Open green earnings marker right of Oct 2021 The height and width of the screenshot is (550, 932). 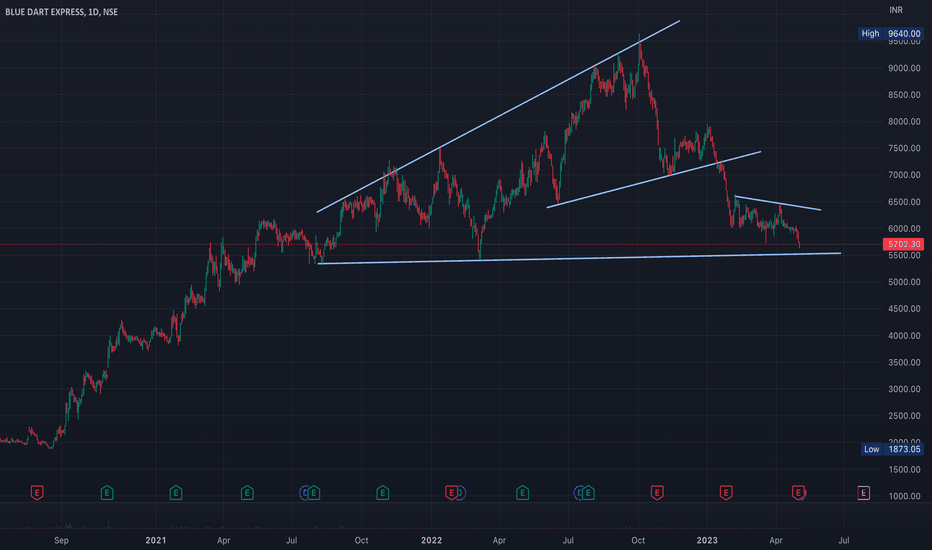[x=383, y=492]
